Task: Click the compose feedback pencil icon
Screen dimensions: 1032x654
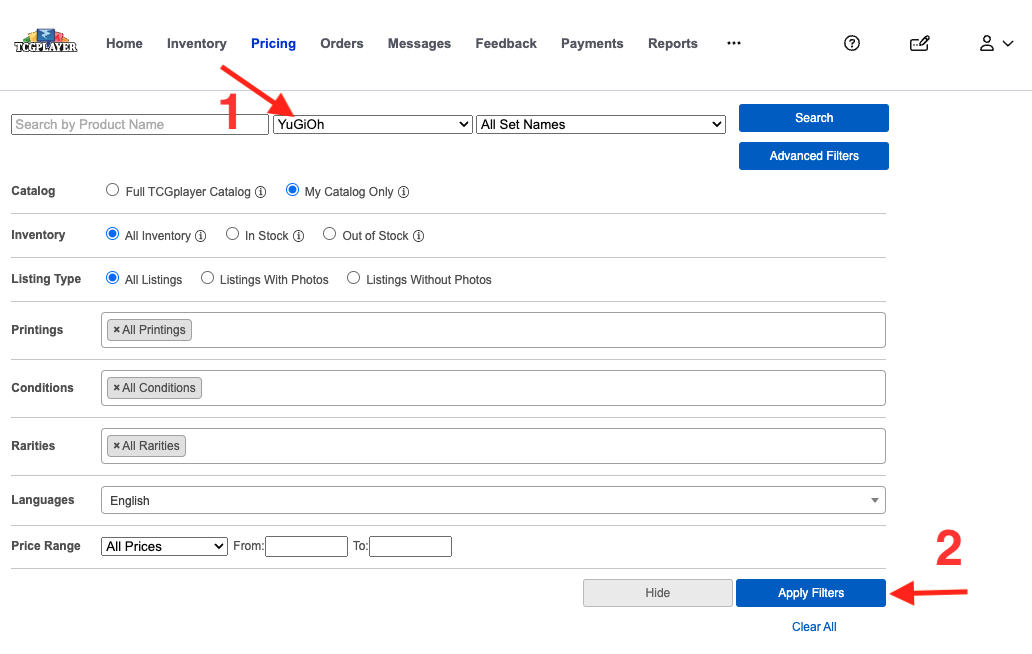Action: click(x=919, y=43)
